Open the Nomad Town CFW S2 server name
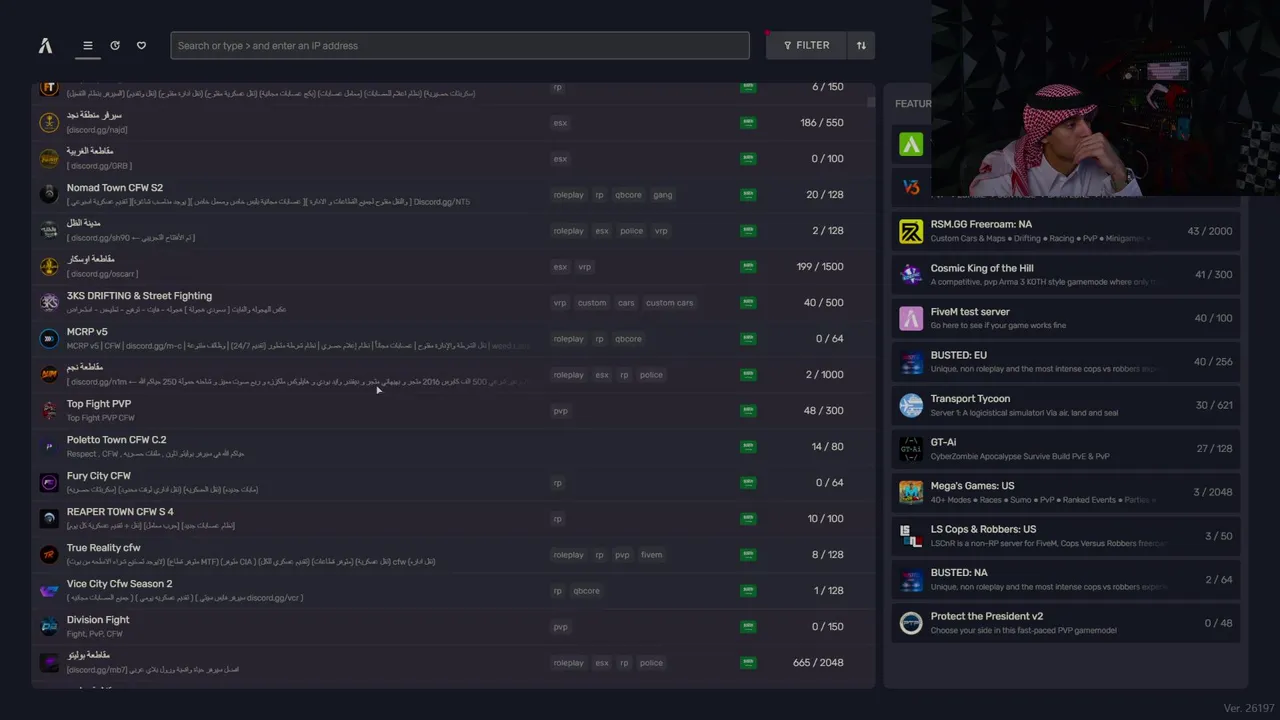1280x720 pixels. coord(115,188)
